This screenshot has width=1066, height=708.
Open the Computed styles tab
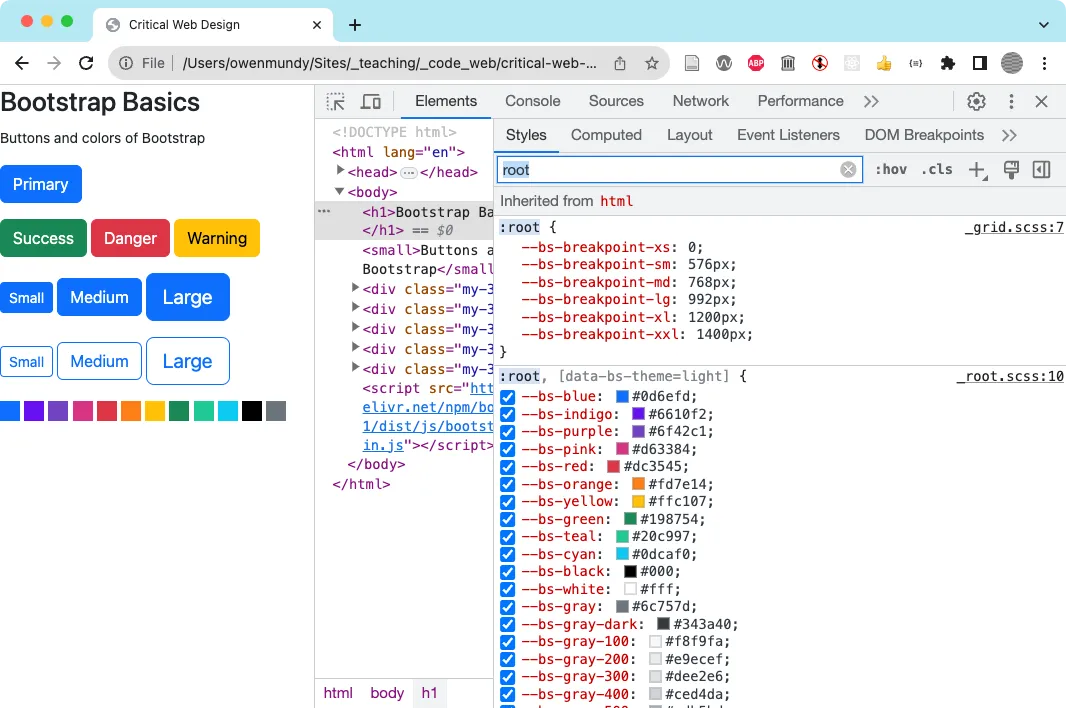point(606,135)
